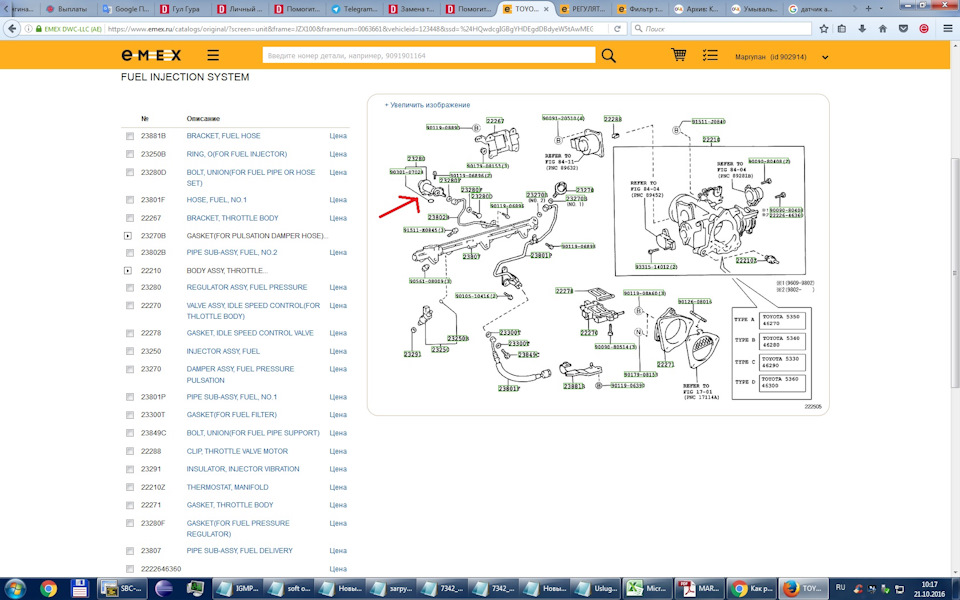Screen dimensions: 960x600
Task: Open the INJECTOR ASSY, FUEL link
Action: pos(223,351)
